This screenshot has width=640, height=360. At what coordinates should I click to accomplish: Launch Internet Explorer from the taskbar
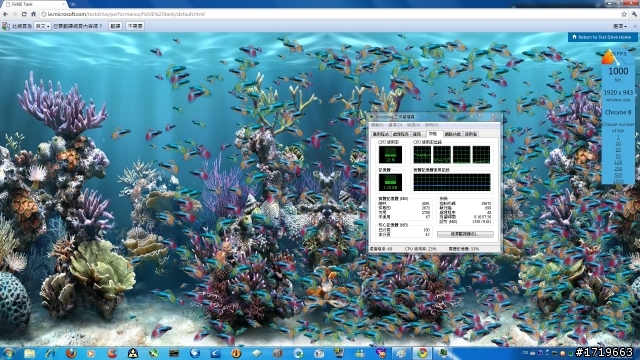pos(50,353)
